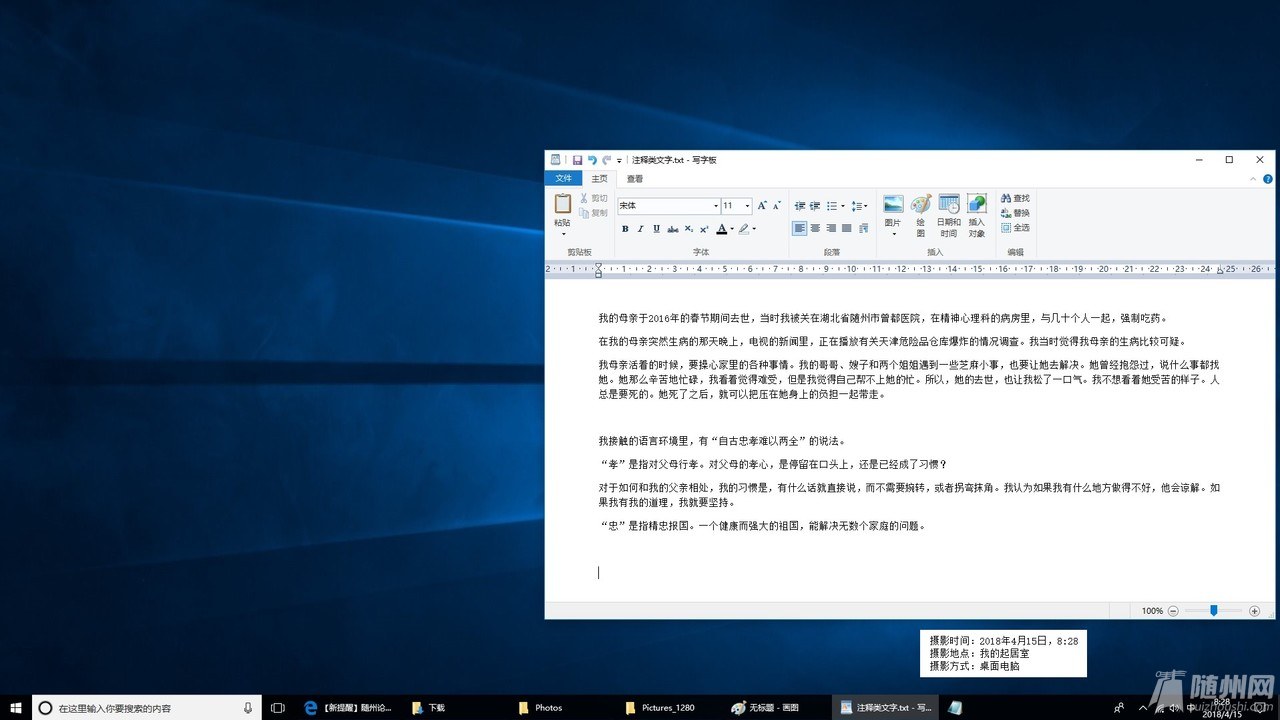
Task: Toggle Subscript formatting
Action: 688,229
